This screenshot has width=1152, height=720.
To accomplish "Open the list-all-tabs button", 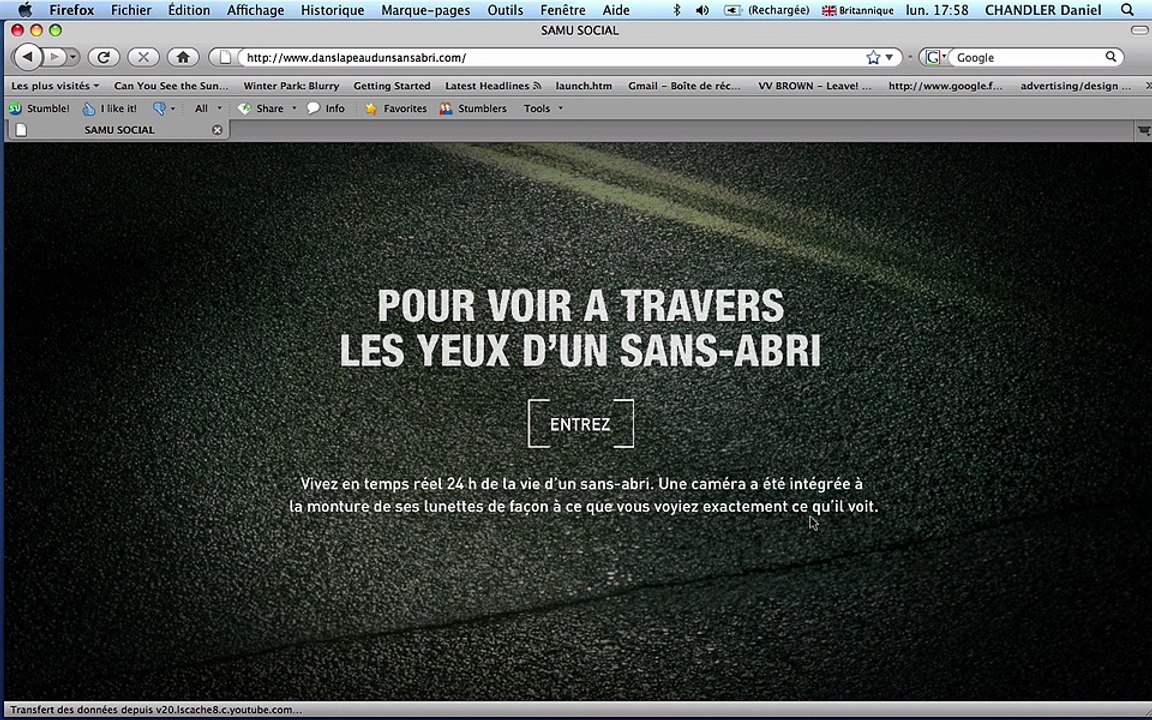I will coord(1143,131).
